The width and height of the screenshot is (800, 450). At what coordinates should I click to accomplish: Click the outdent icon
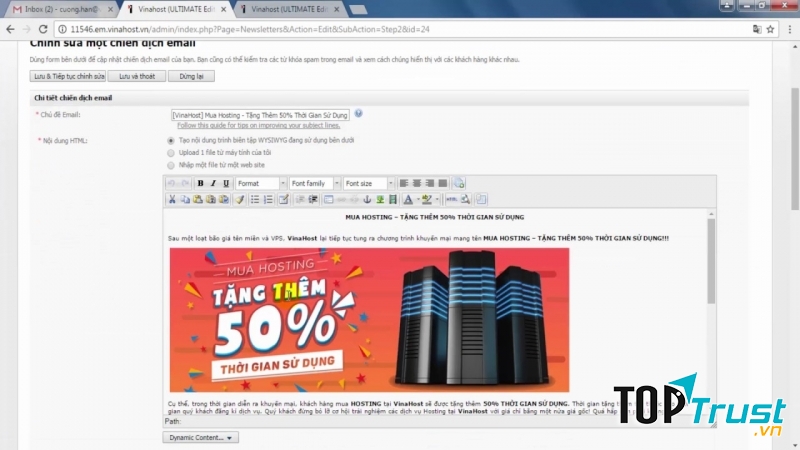299,199
